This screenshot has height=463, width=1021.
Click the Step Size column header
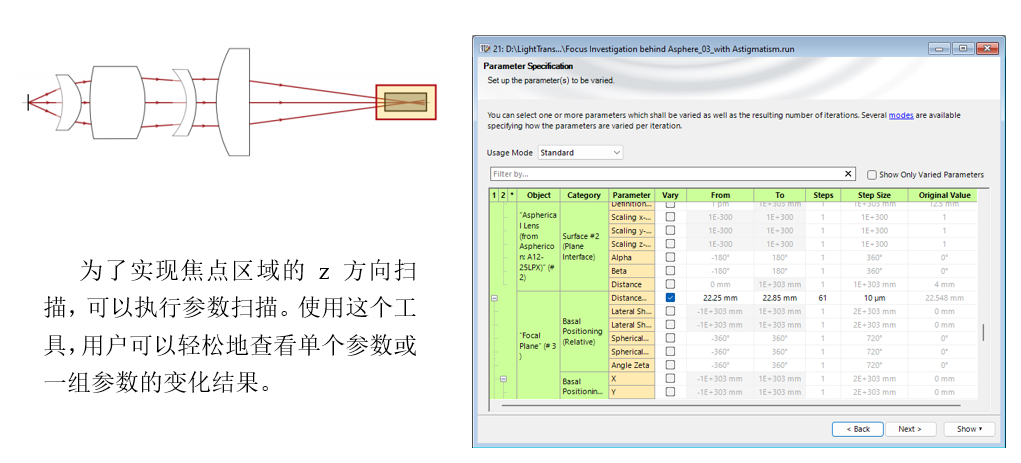(x=874, y=195)
